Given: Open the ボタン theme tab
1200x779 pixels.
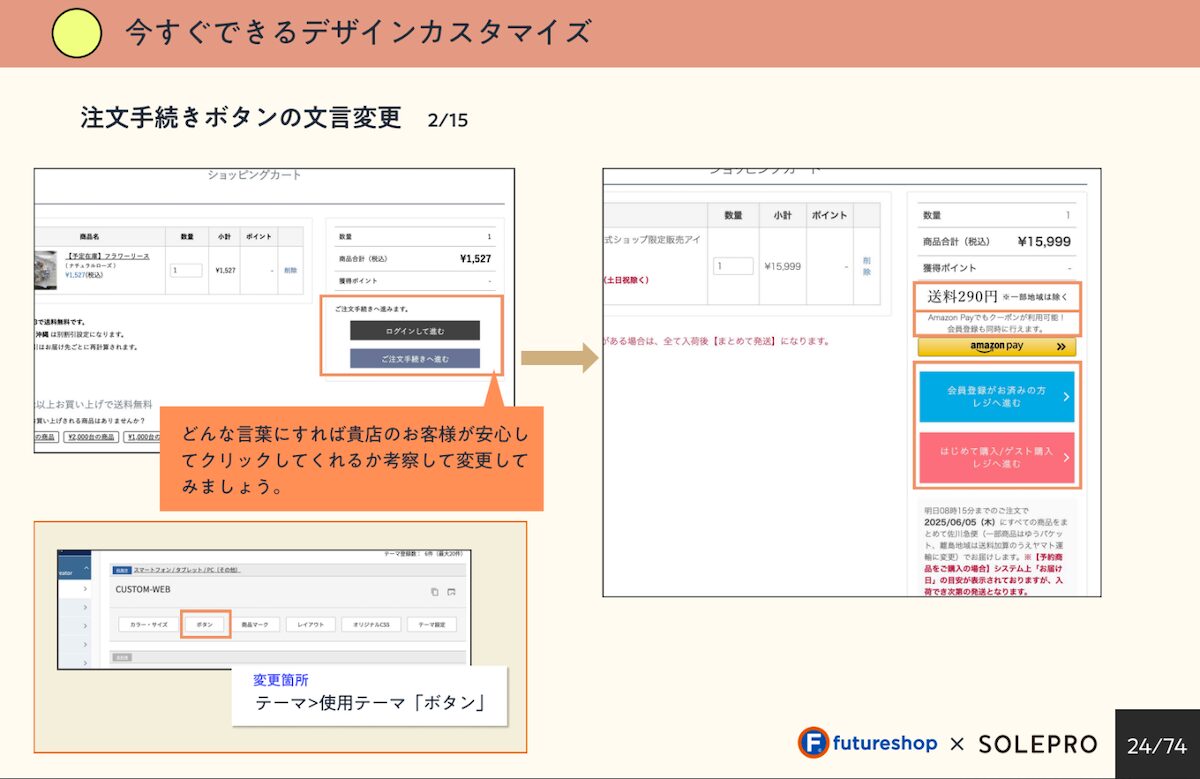Looking at the screenshot, I should (205, 625).
